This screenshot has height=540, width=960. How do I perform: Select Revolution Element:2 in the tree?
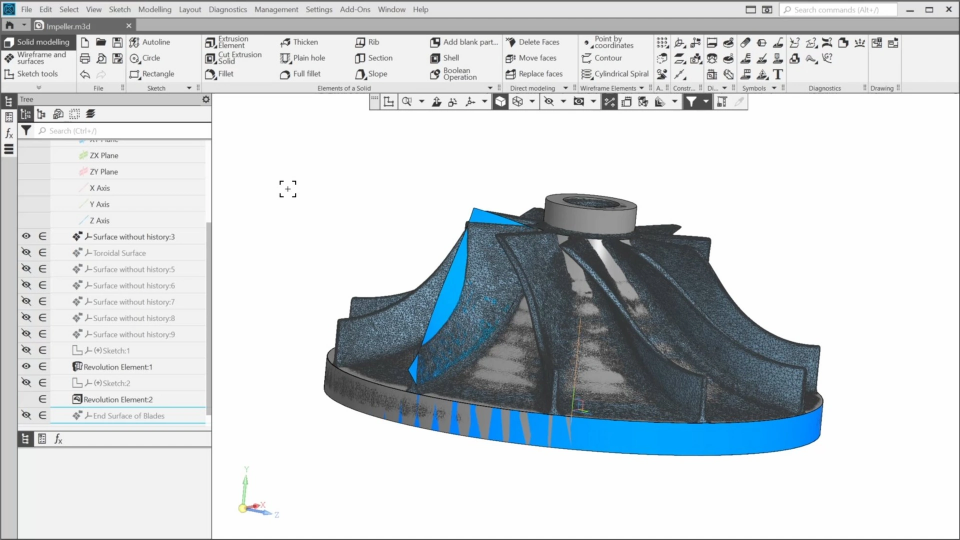(x=118, y=399)
